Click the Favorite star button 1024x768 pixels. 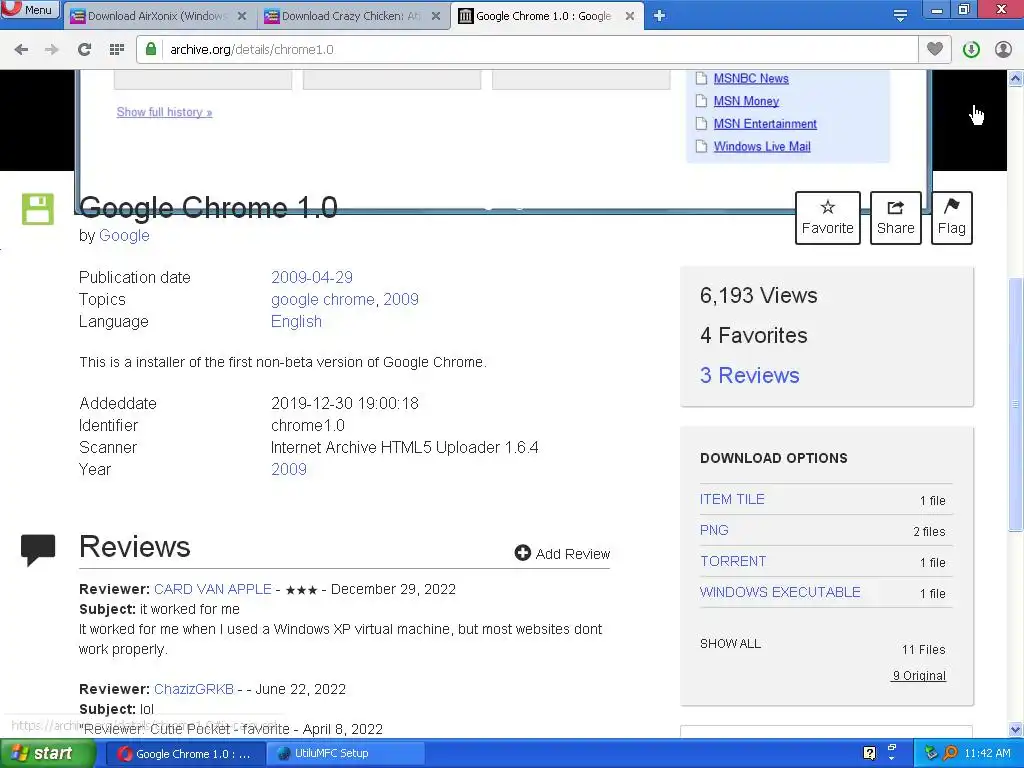[x=827, y=218]
